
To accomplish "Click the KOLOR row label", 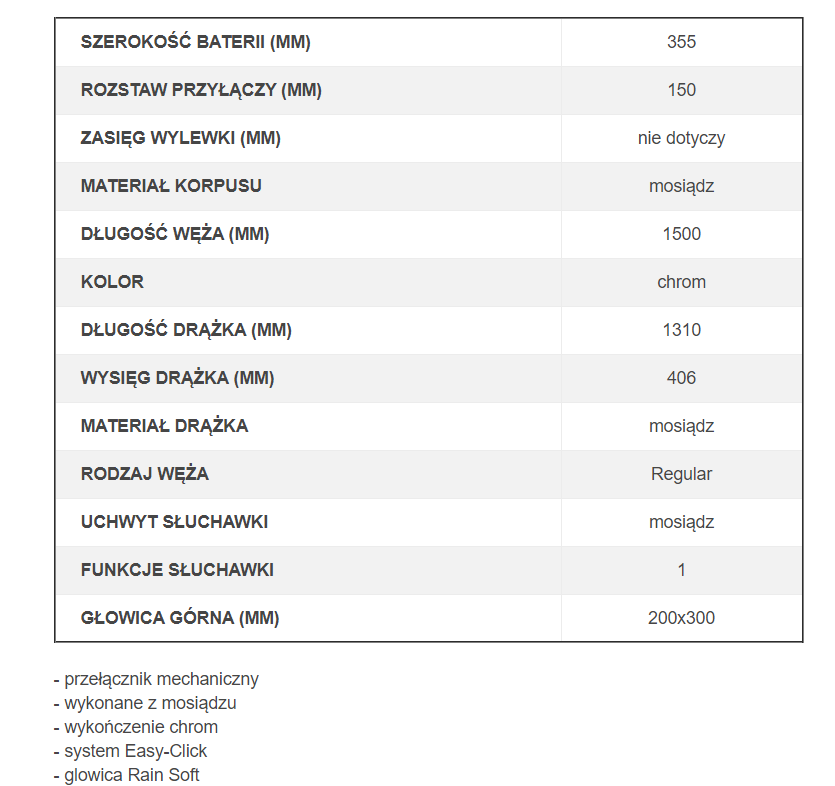I will (112, 282).
